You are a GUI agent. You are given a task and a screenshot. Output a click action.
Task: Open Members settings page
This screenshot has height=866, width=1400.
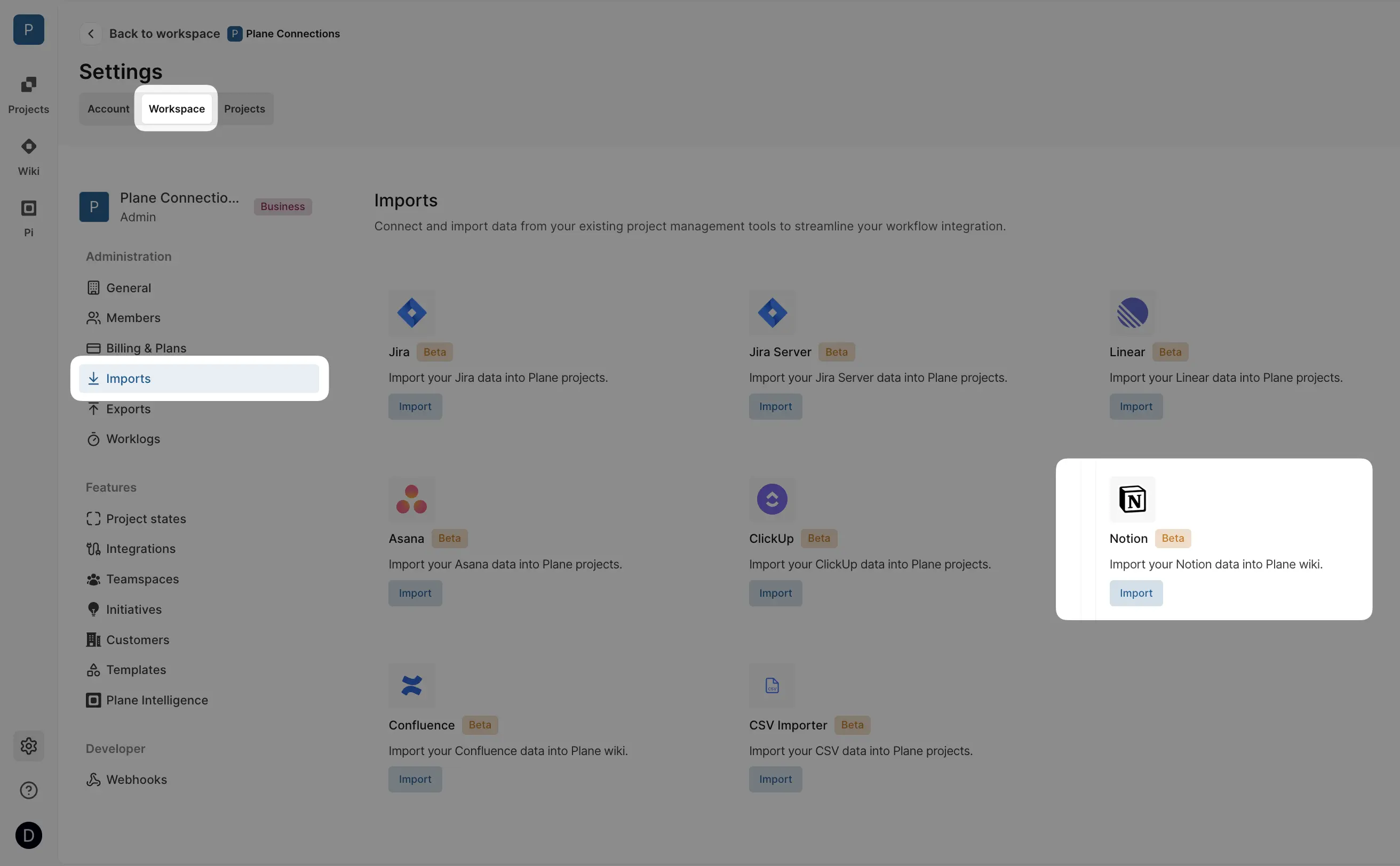199,318
